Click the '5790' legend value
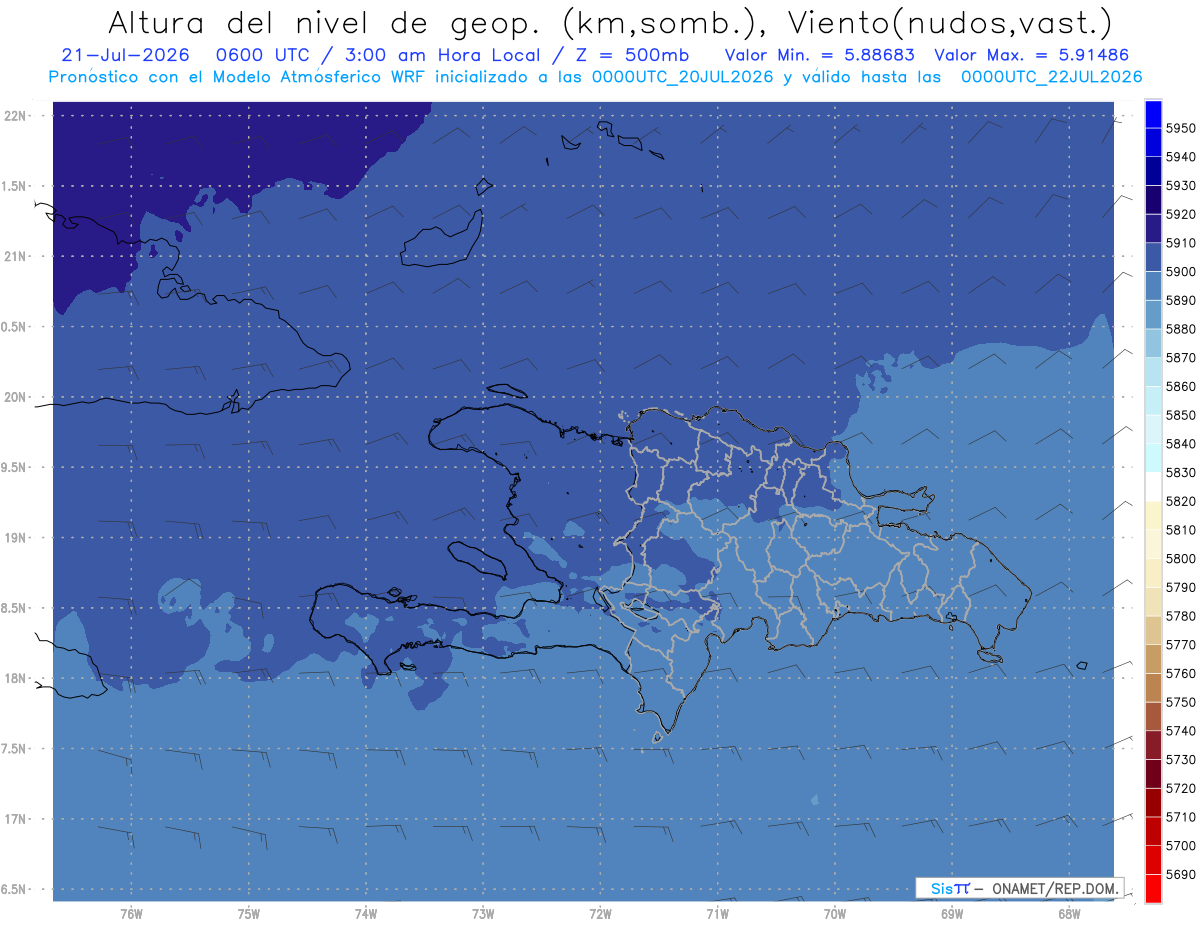Screen dimensions: 1200x927 coord(1180,588)
